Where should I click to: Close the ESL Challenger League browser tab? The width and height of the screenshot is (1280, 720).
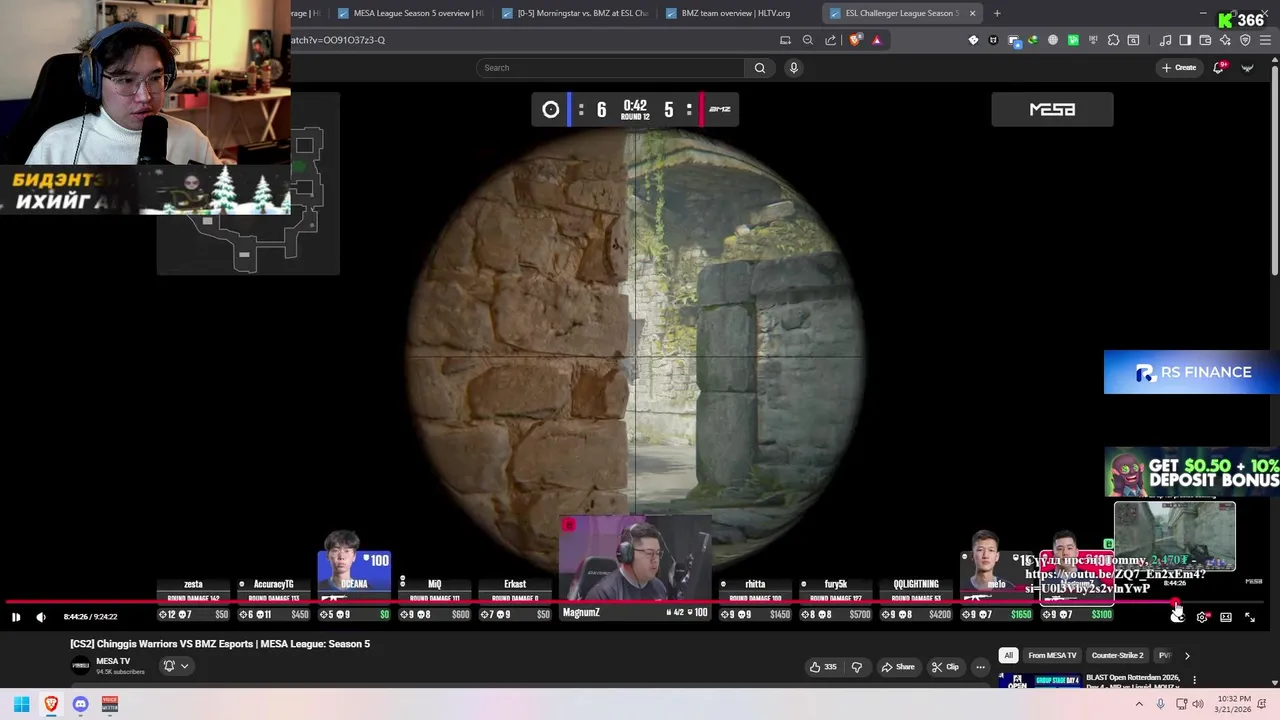click(x=972, y=13)
